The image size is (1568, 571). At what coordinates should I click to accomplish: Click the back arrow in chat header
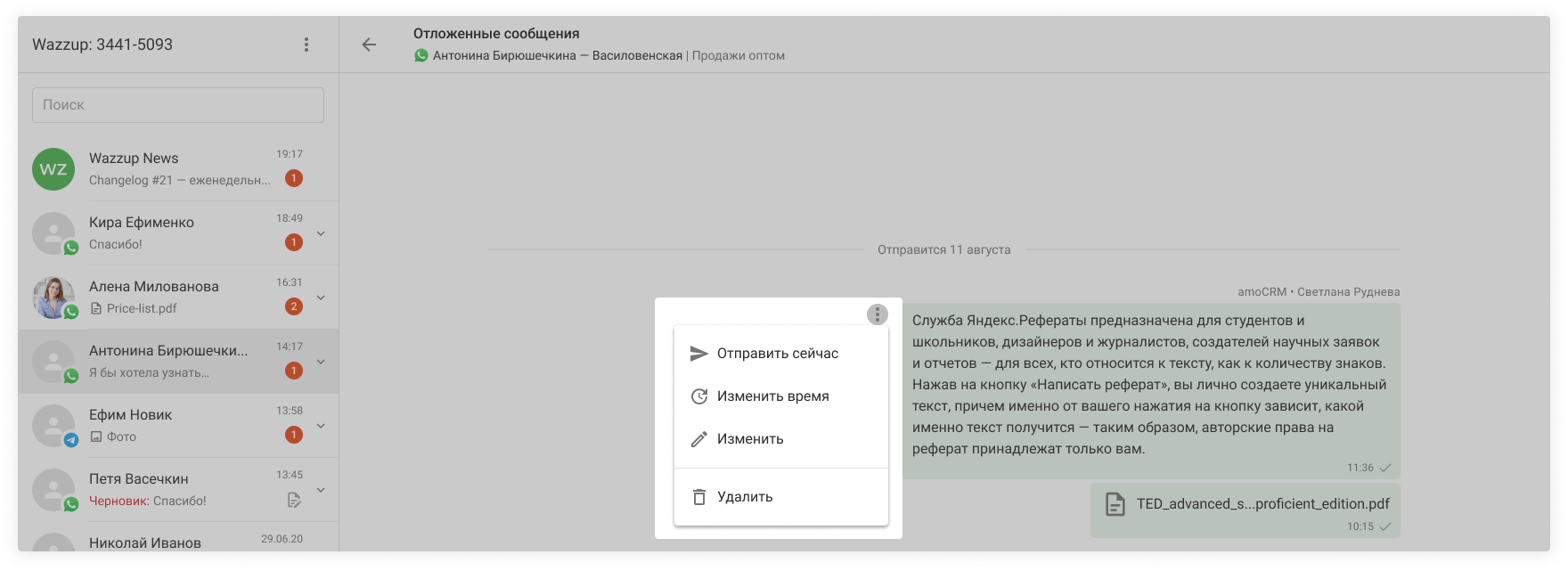click(369, 45)
